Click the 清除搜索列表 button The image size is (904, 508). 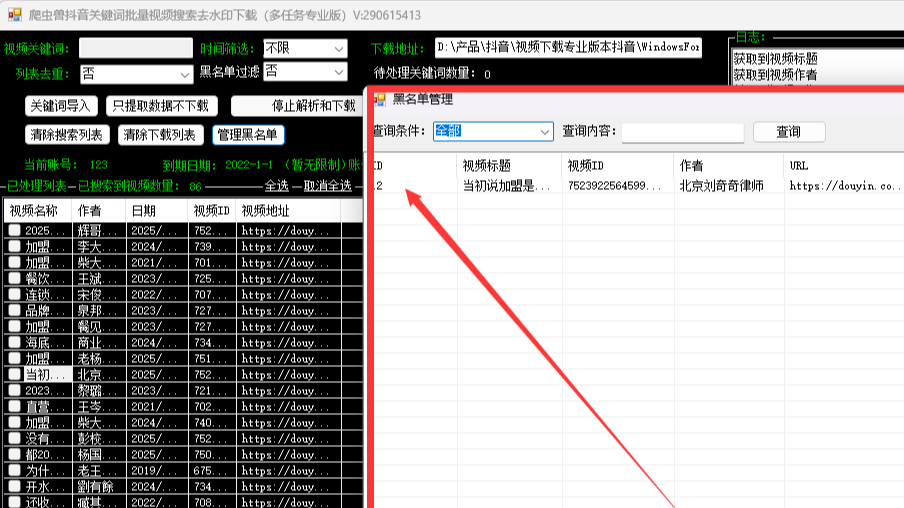click(67, 135)
